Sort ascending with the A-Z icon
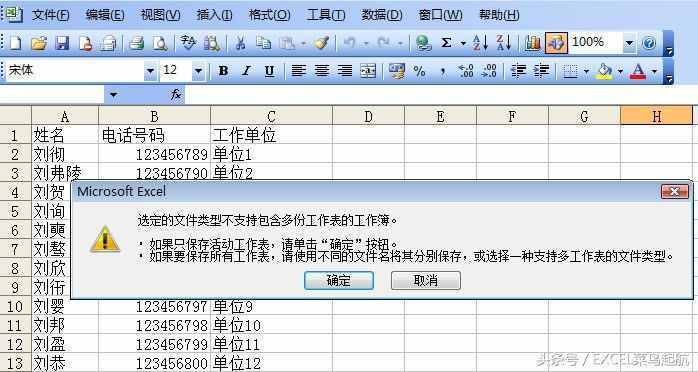The image size is (698, 372). tap(480, 43)
